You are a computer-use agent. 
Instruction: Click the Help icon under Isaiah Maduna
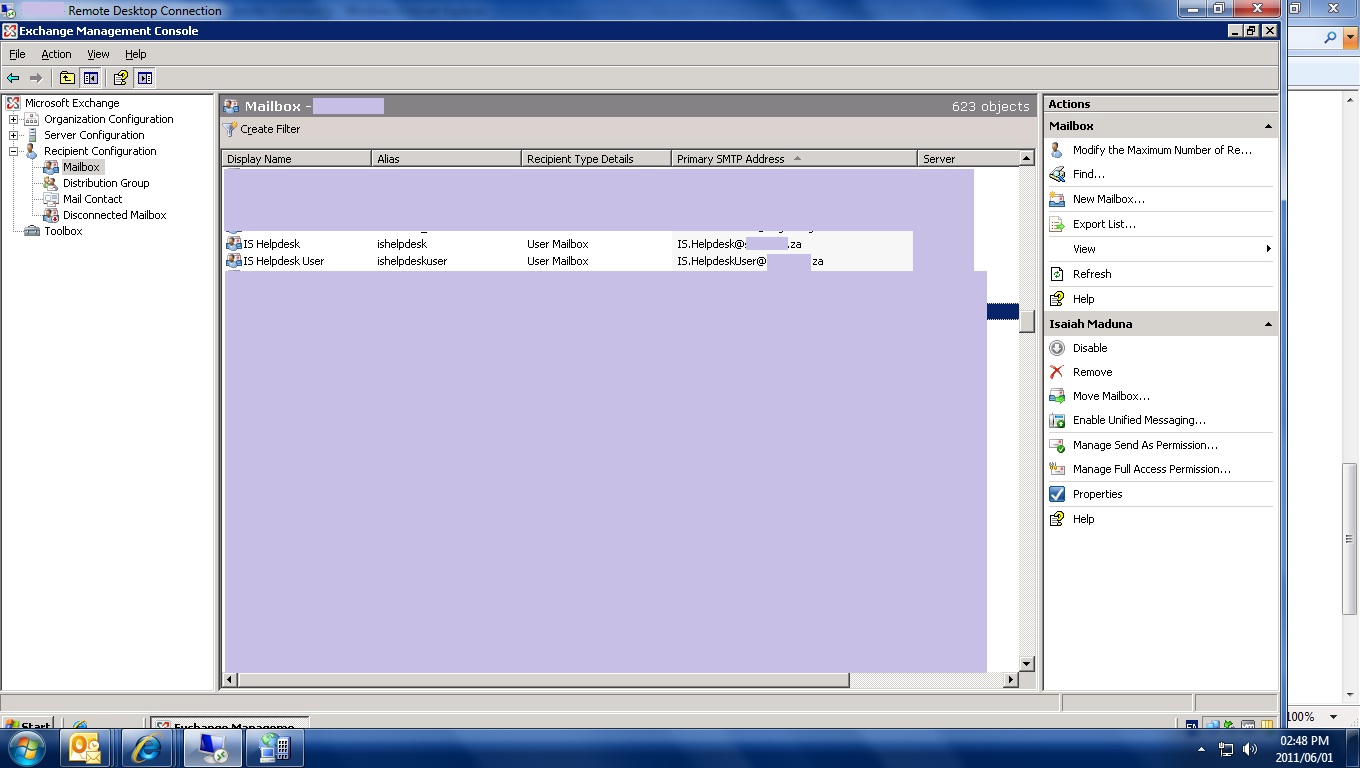click(1057, 519)
